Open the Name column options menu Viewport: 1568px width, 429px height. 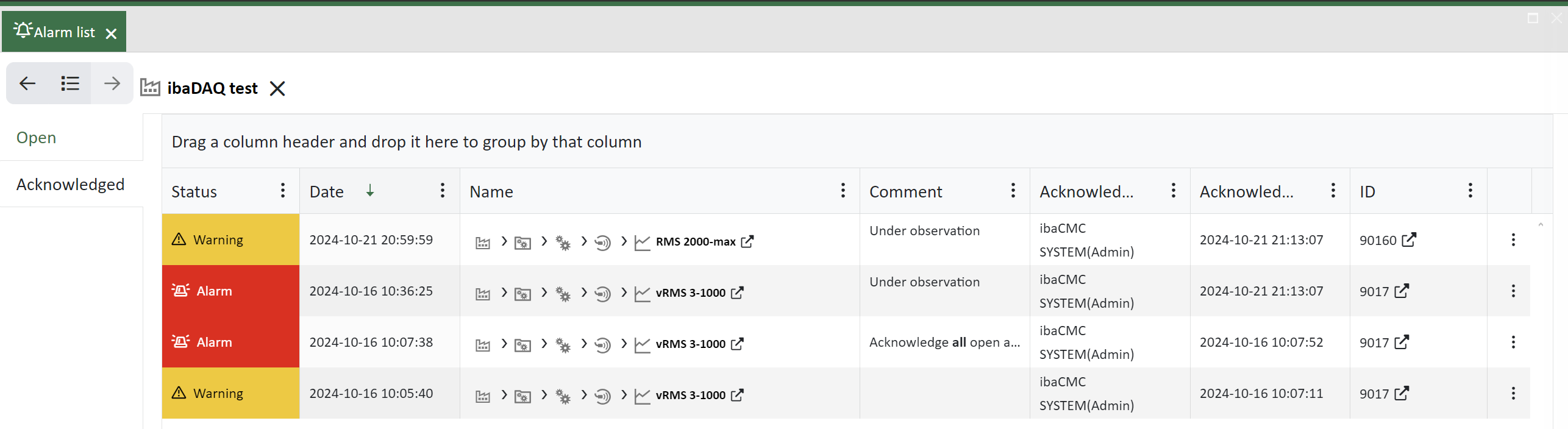(x=843, y=191)
